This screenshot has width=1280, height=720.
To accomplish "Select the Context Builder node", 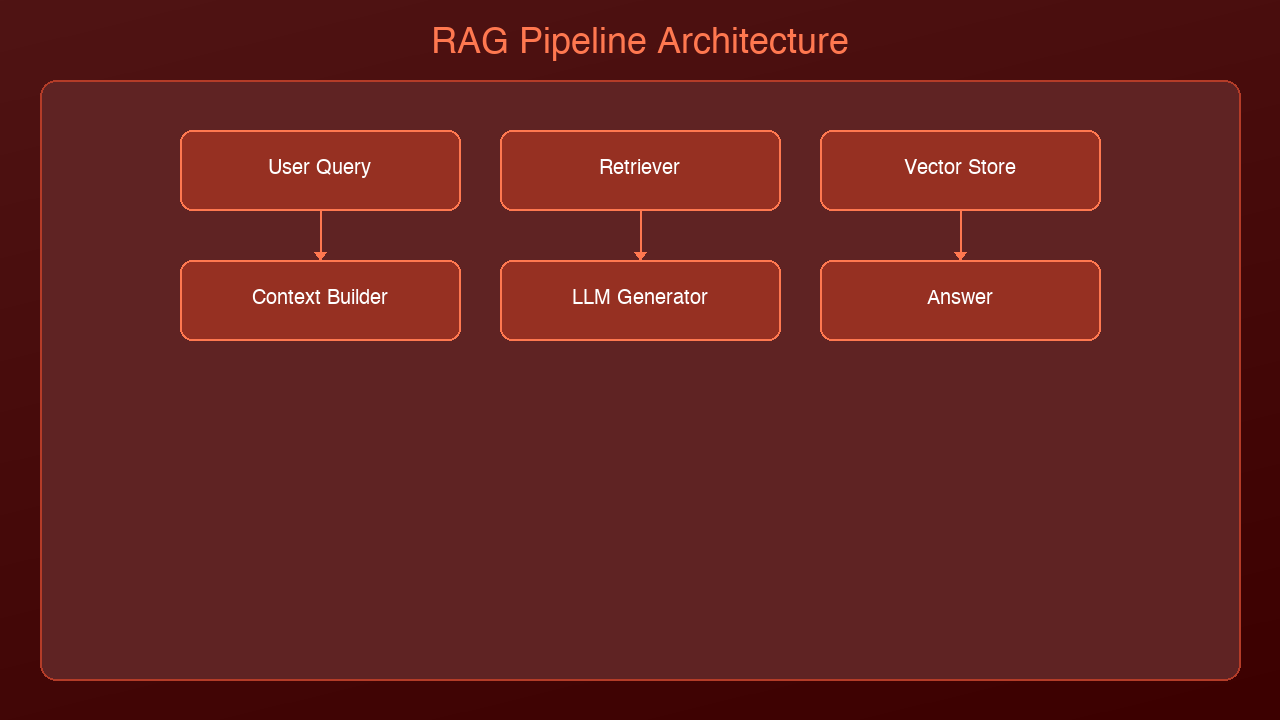I will tap(320, 300).
